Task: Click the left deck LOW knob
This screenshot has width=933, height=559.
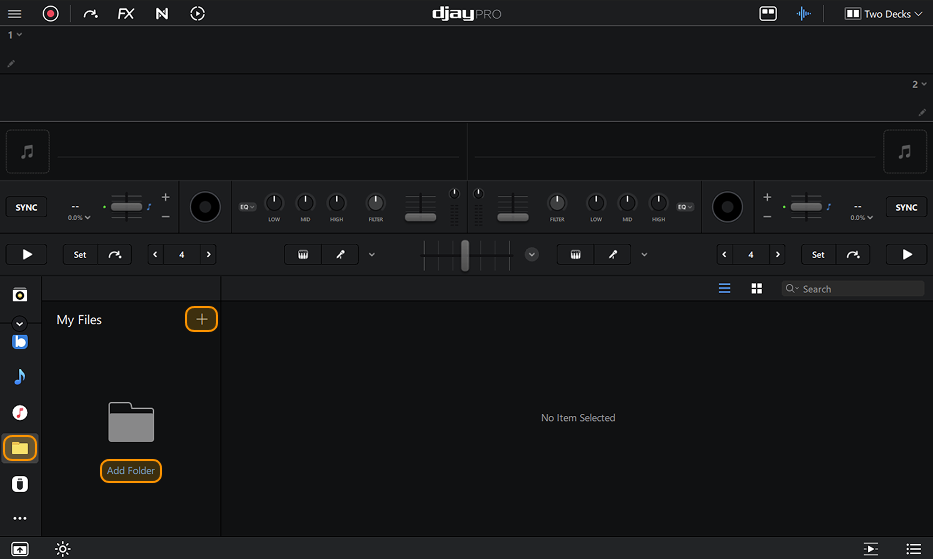Action: click(274, 202)
